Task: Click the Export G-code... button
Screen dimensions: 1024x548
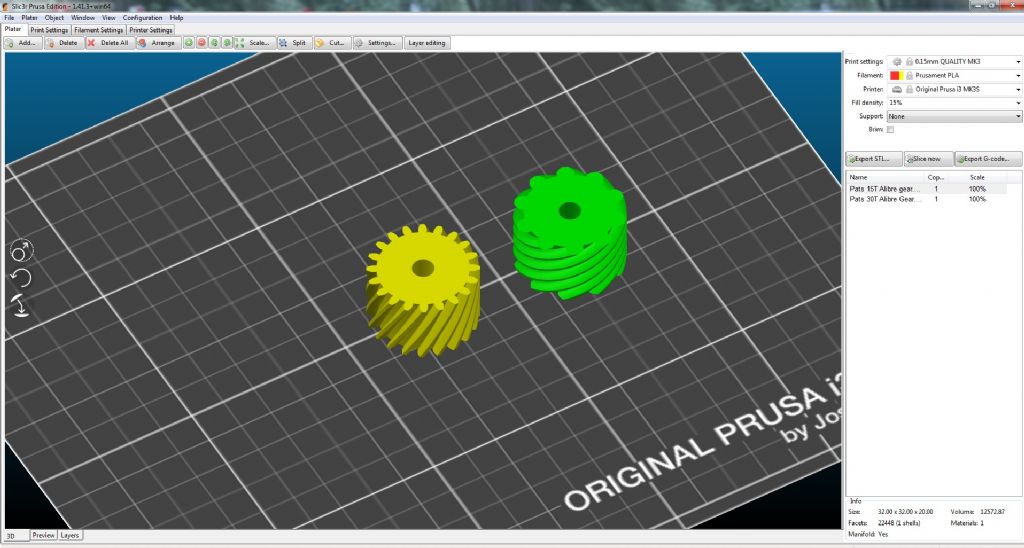Action: [x=987, y=159]
